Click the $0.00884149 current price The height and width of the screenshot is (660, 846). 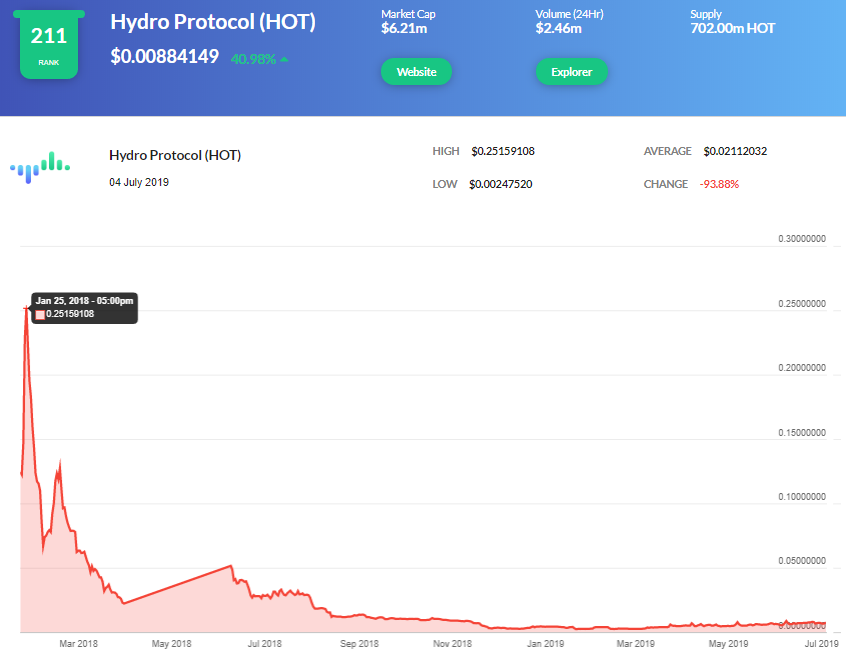(165, 57)
